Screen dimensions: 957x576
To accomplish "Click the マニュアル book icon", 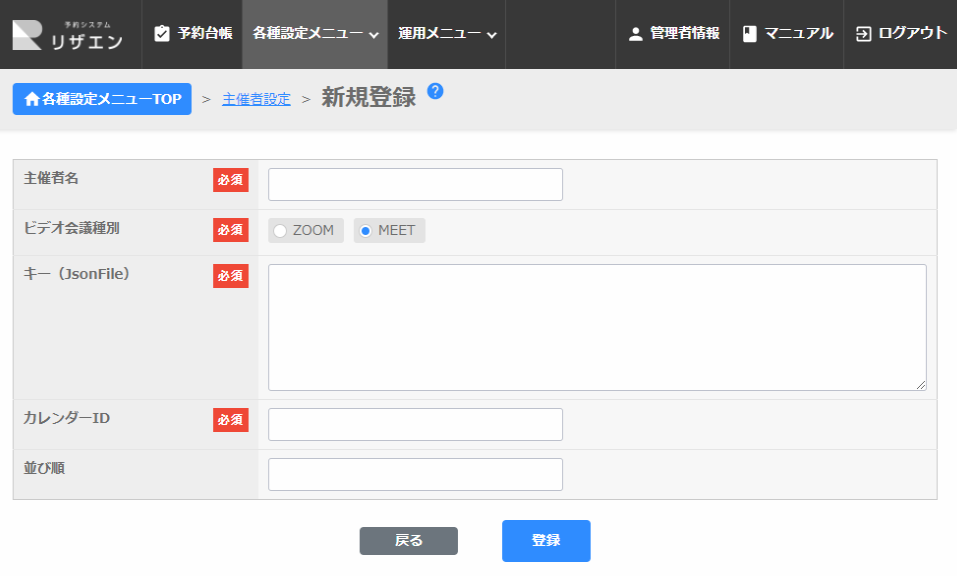I will tap(750, 34).
